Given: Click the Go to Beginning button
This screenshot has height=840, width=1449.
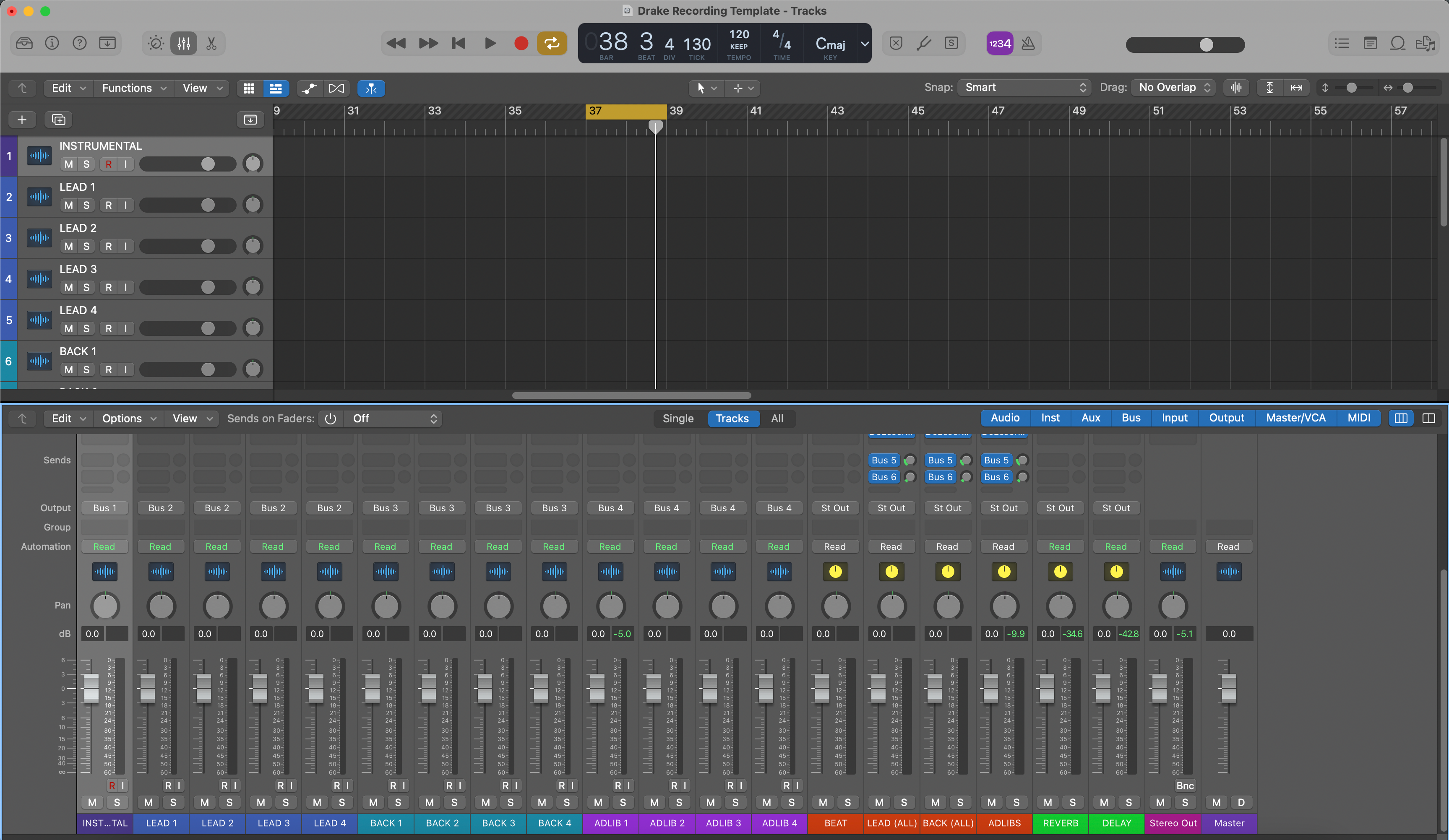Looking at the screenshot, I should coord(458,44).
